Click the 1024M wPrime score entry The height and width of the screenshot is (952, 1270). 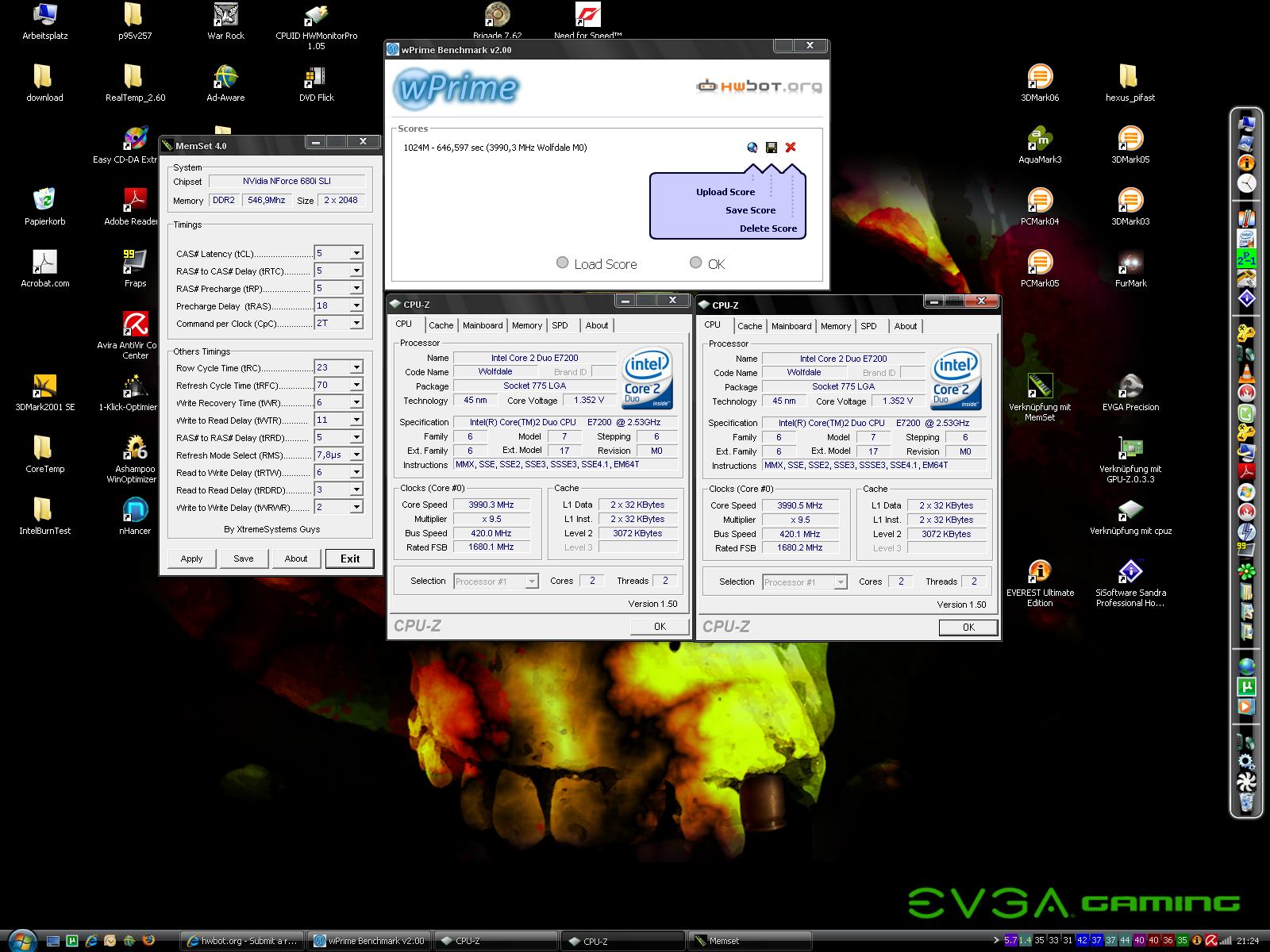tap(495, 148)
